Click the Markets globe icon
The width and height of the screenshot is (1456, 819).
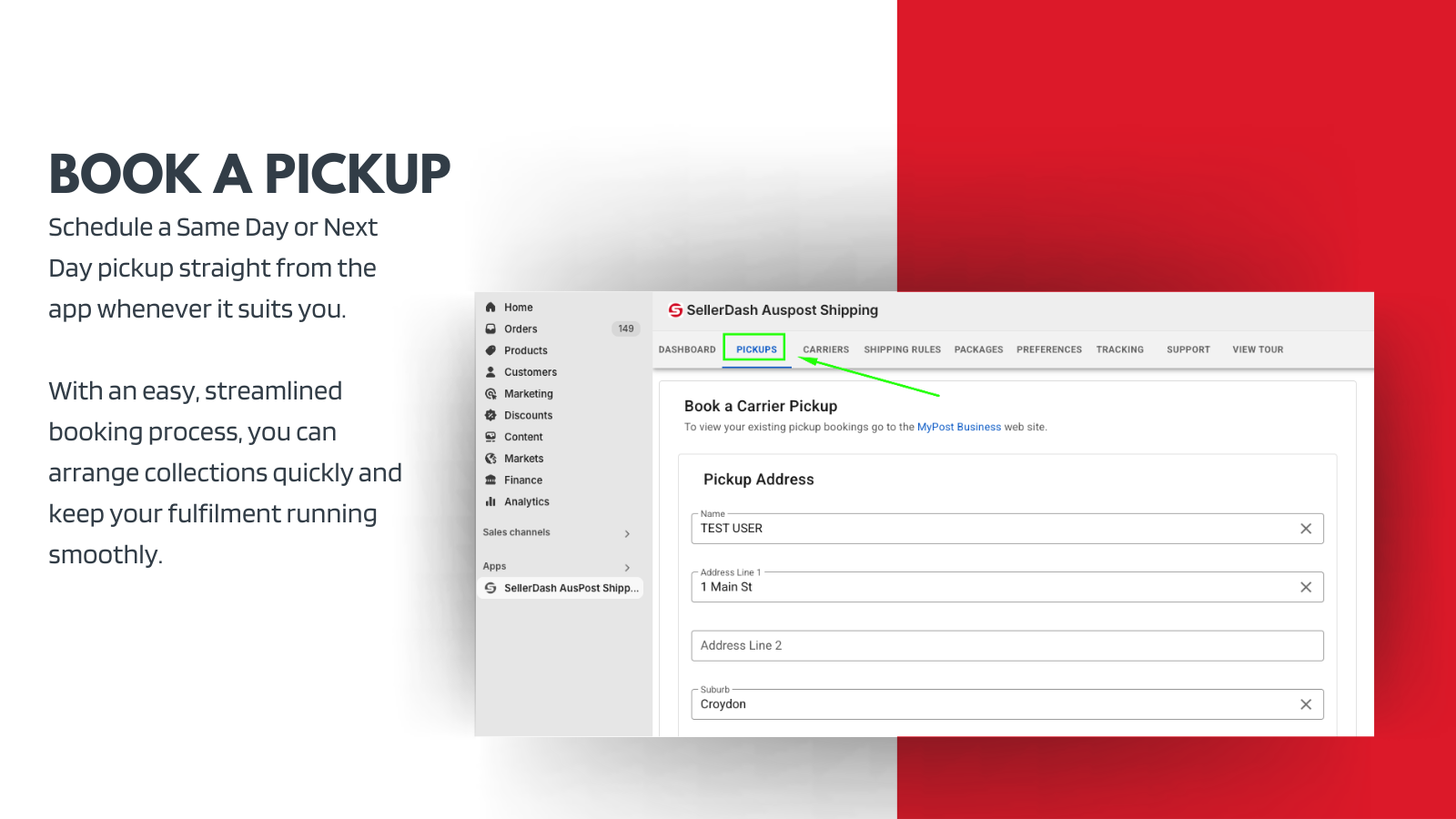click(x=490, y=459)
